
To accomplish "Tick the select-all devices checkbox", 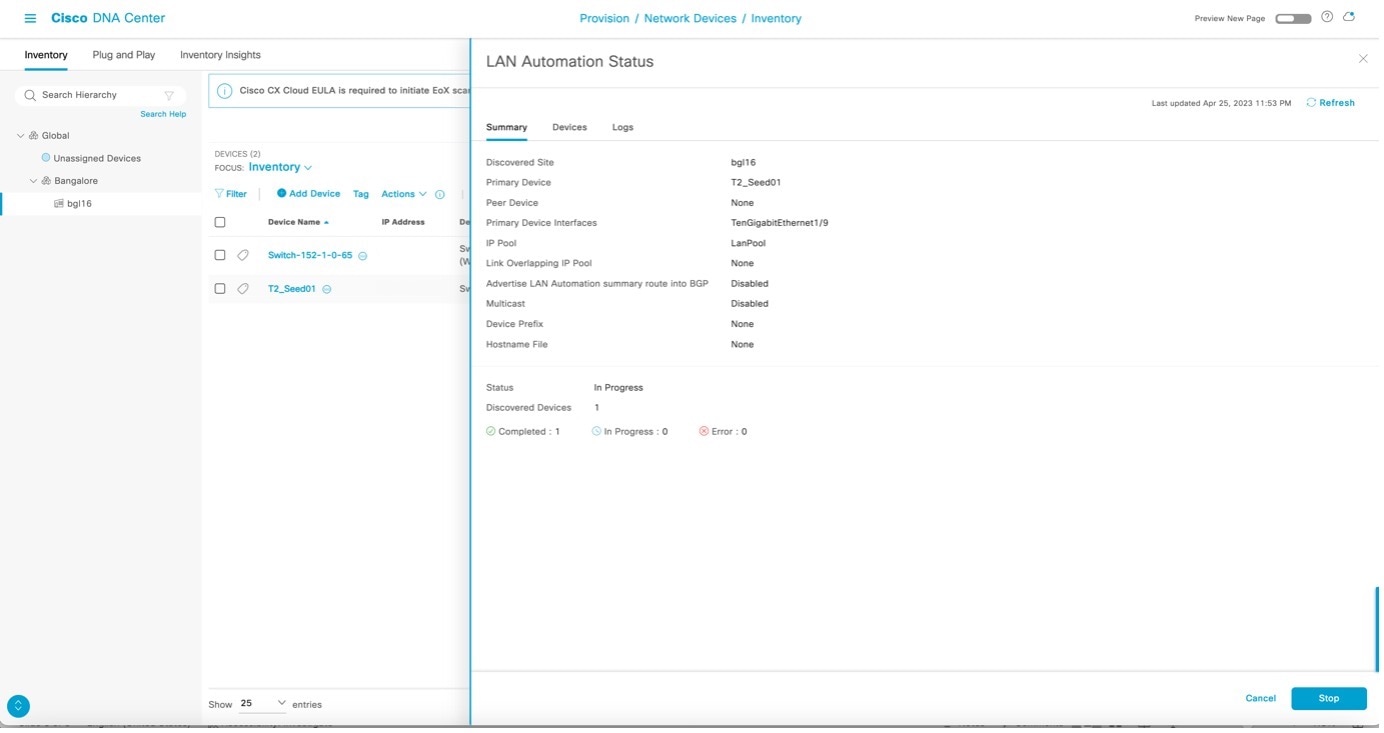I will tap(220, 222).
